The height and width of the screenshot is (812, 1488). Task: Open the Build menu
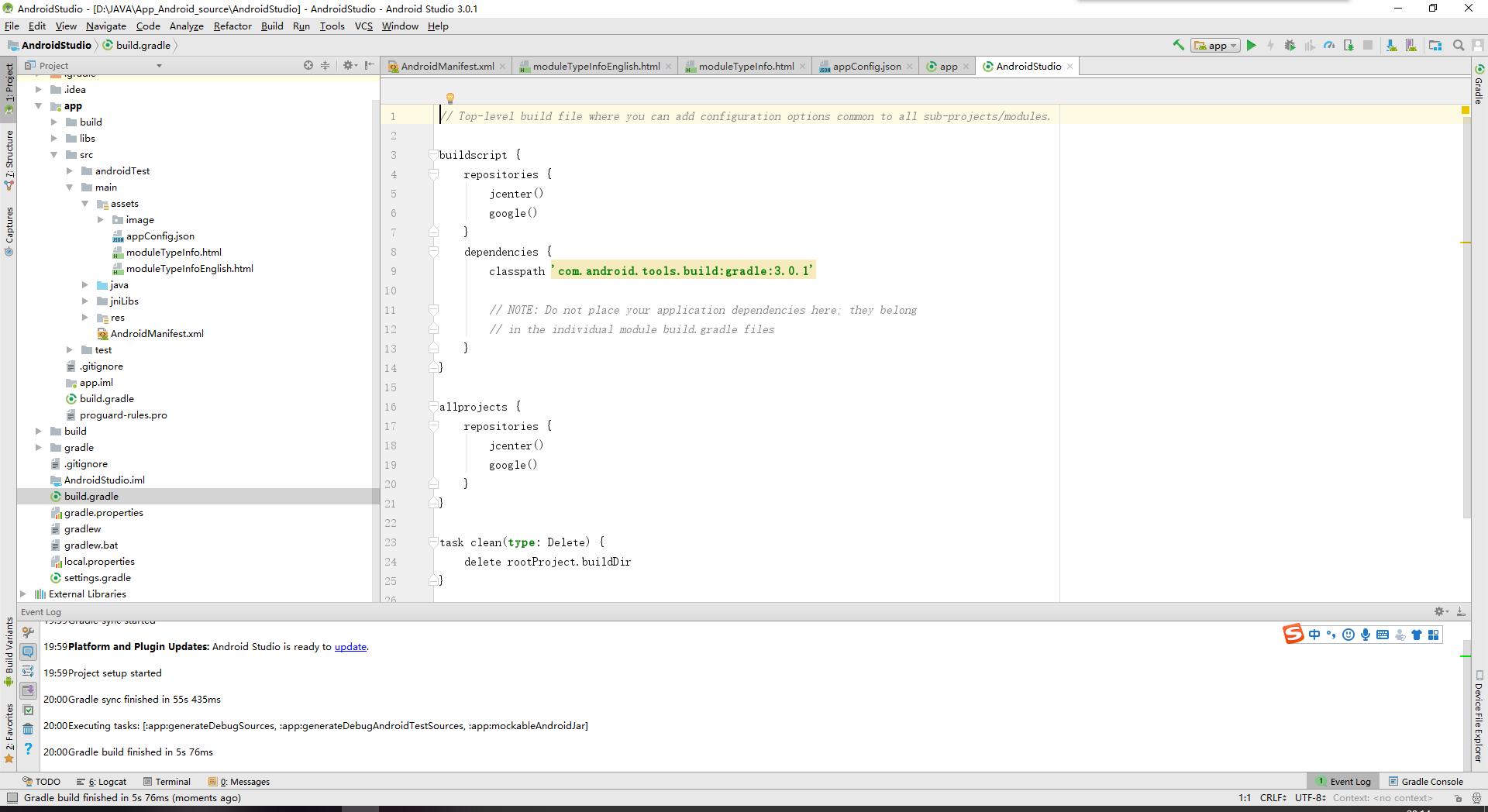coord(272,26)
